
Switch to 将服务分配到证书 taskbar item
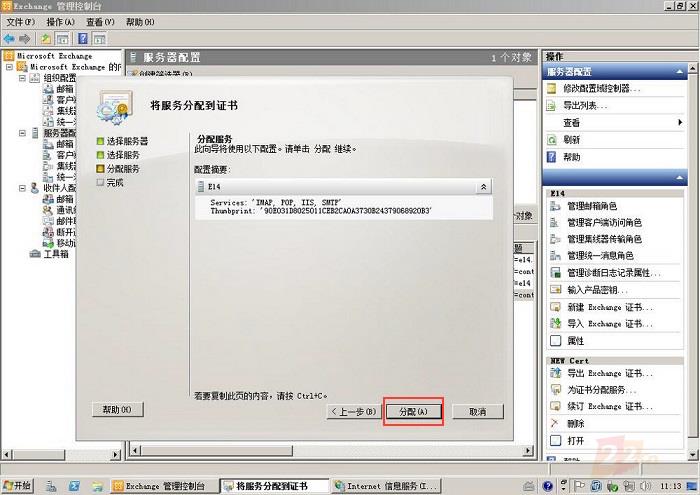point(275,486)
